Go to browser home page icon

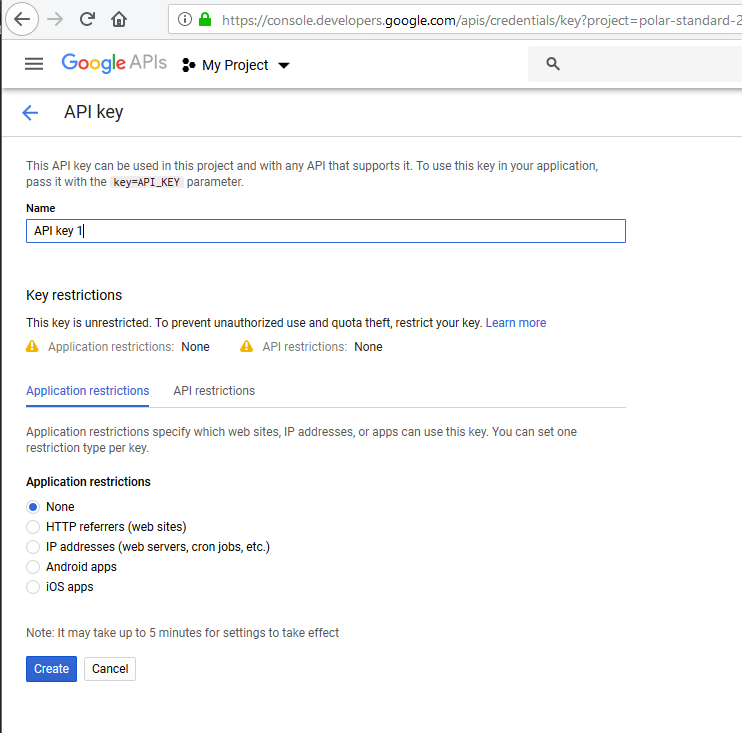coord(119,19)
